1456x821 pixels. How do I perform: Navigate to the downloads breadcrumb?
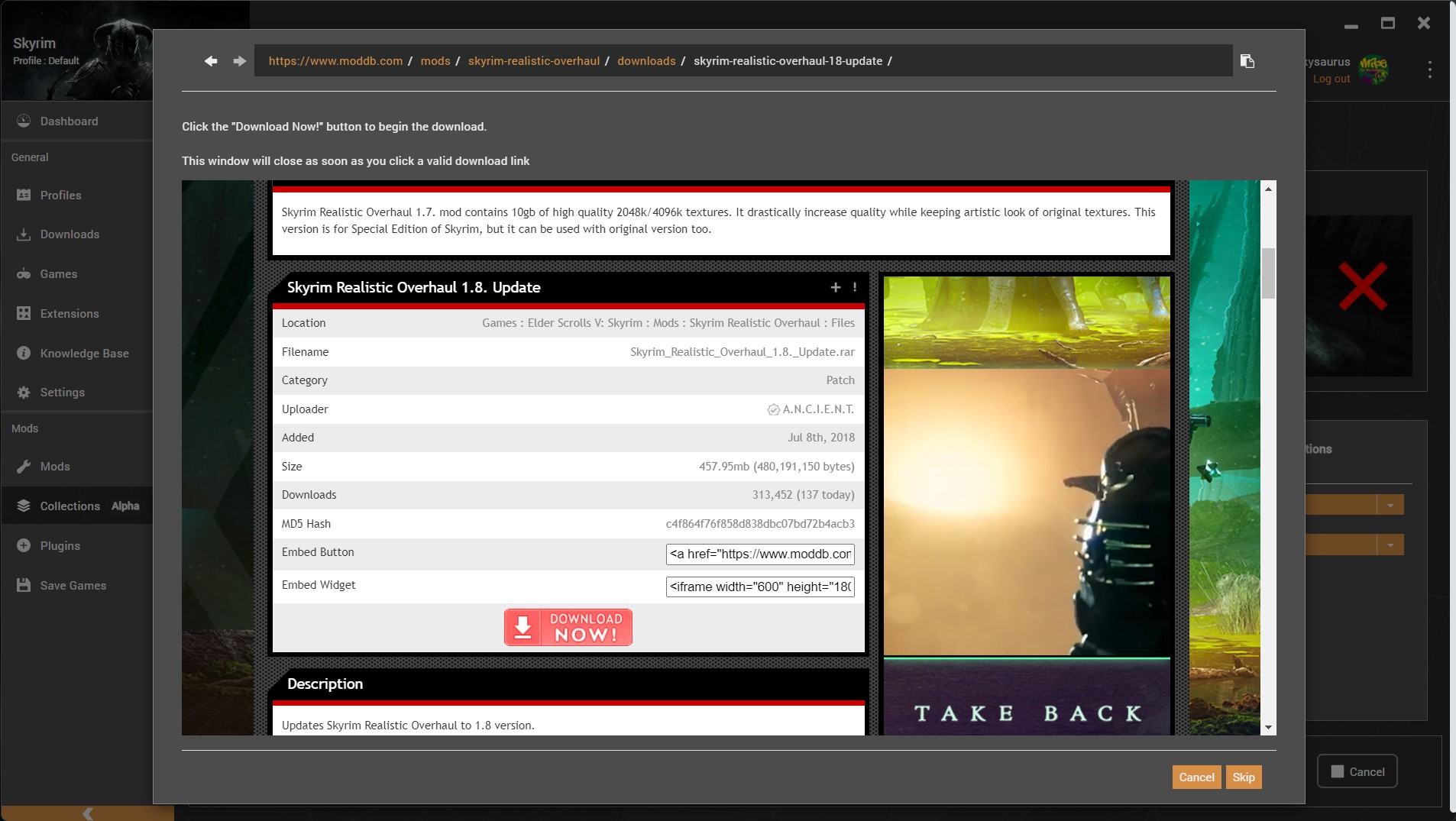[646, 61]
